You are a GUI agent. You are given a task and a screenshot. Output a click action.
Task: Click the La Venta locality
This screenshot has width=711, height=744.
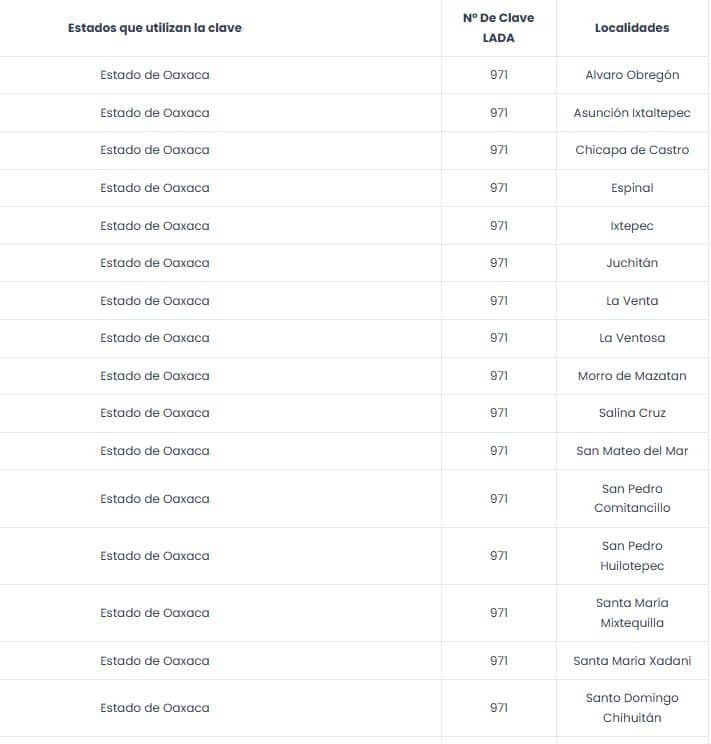(632, 301)
